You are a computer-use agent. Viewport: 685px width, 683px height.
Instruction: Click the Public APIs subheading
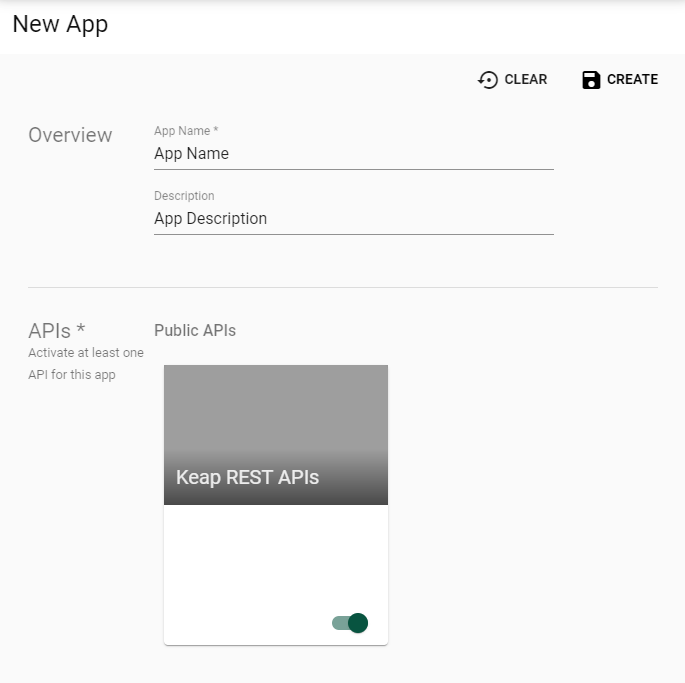pos(195,330)
